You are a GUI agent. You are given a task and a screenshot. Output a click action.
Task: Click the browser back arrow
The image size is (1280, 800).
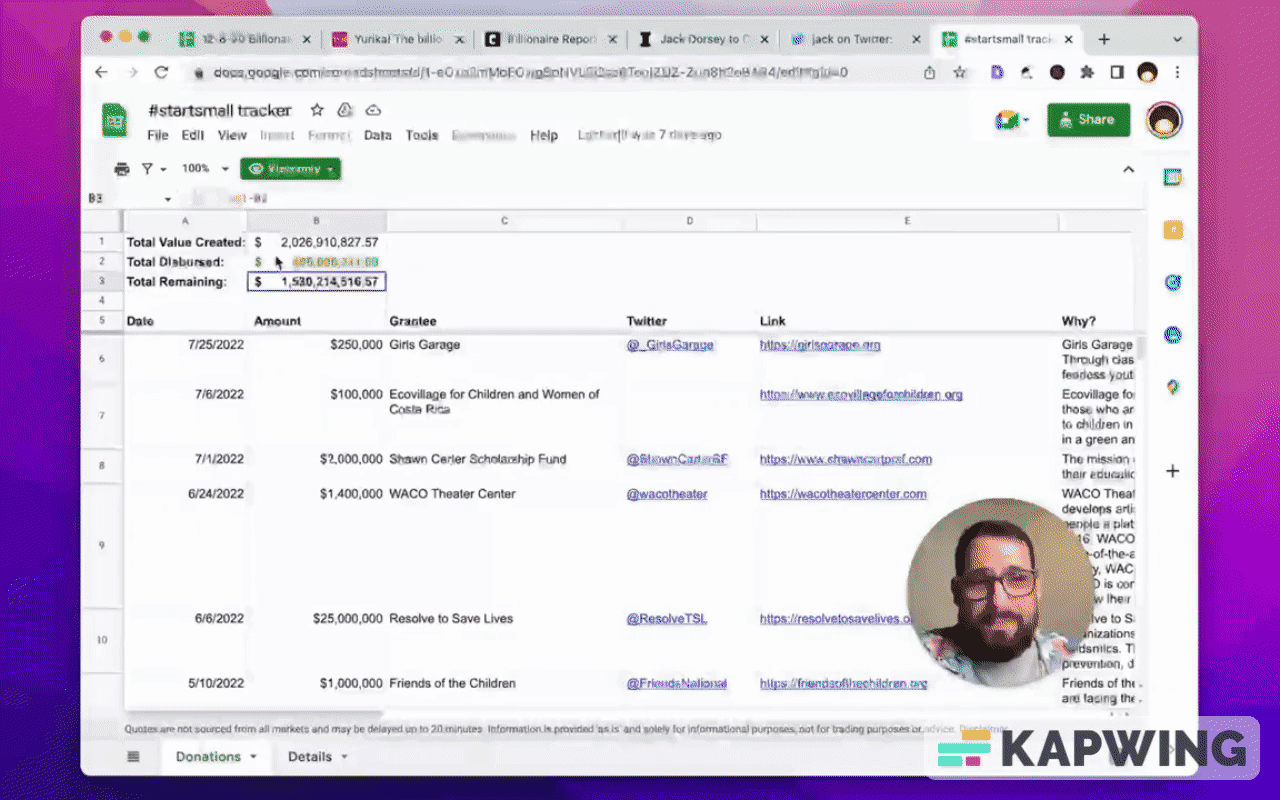click(x=101, y=72)
